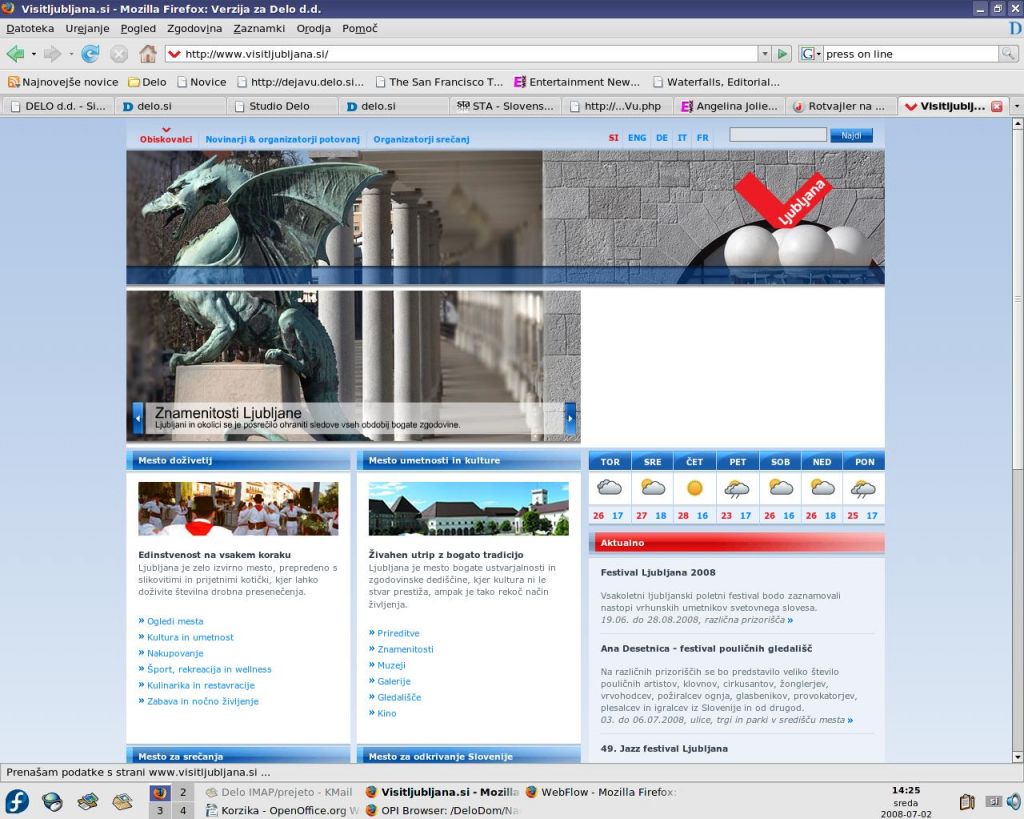Click the Najdi search button
This screenshot has width=1024, height=819.
(x=852, y=135)
